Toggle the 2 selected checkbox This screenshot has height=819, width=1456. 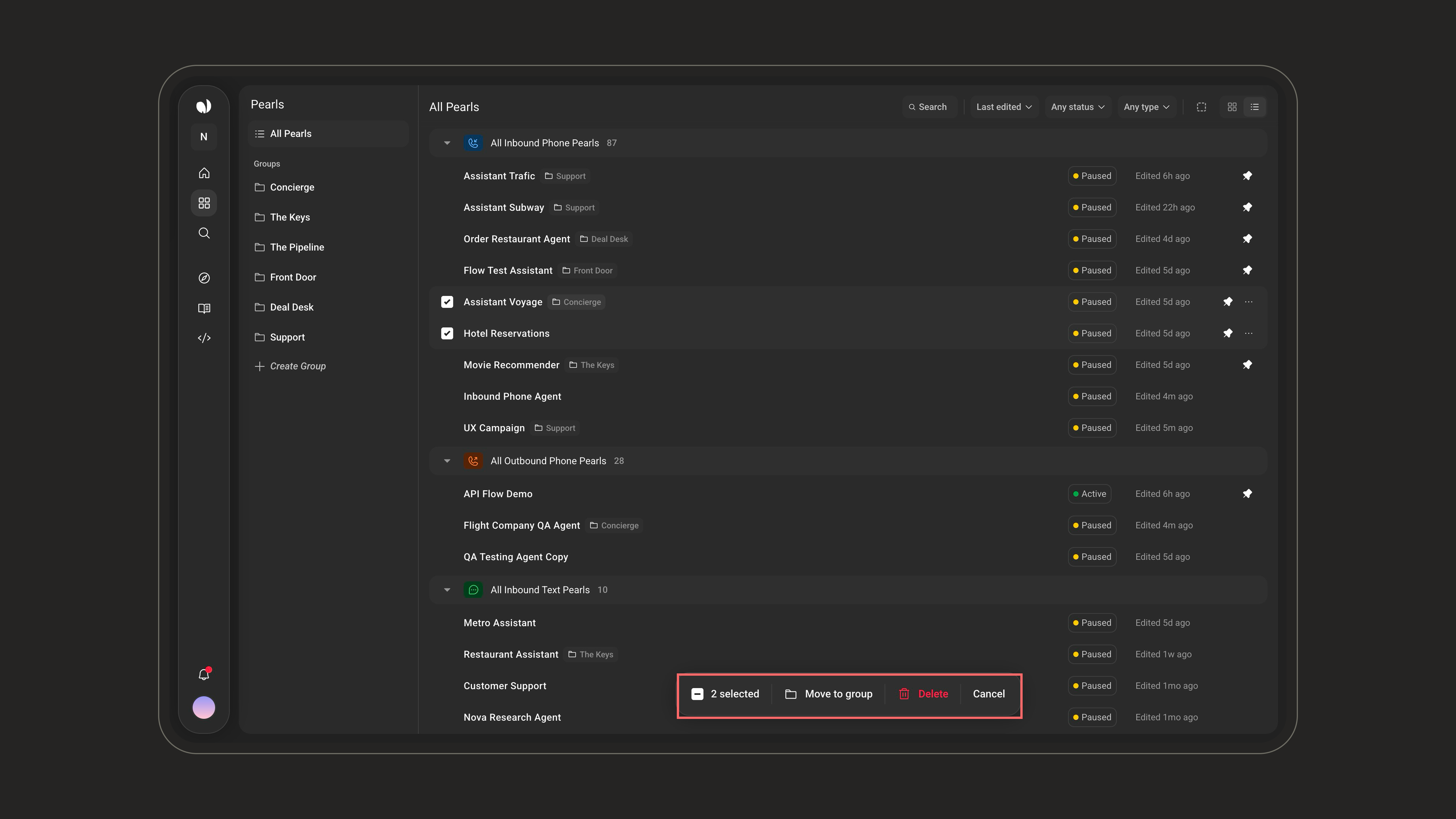(x=698, y=694)
